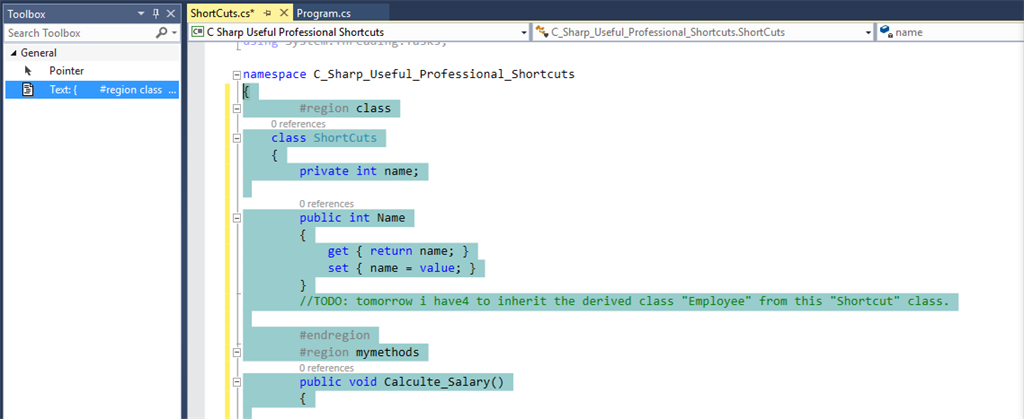Collapse the #region mymethods block
The height and width of the screenshot is (419, 1024).
tap(236, 353)
